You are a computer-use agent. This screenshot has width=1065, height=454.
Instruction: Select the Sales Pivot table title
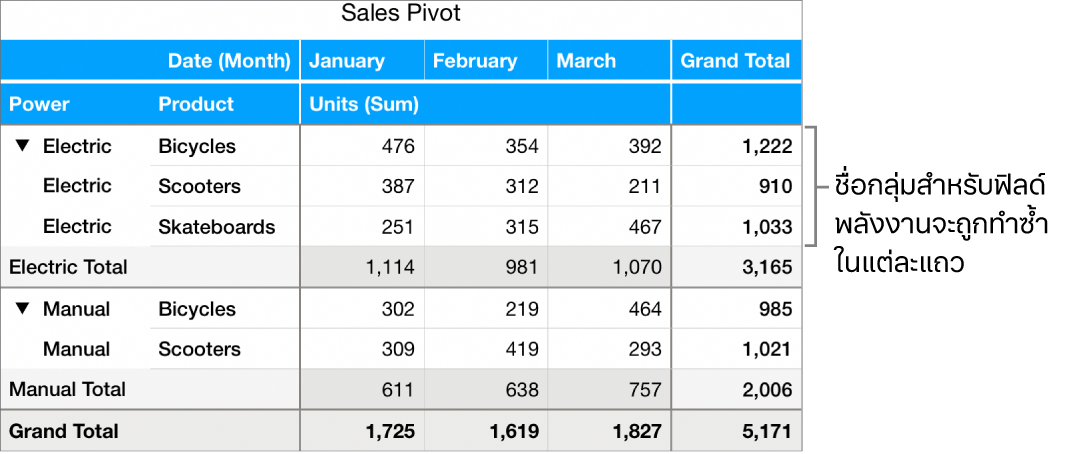[401, 14]
